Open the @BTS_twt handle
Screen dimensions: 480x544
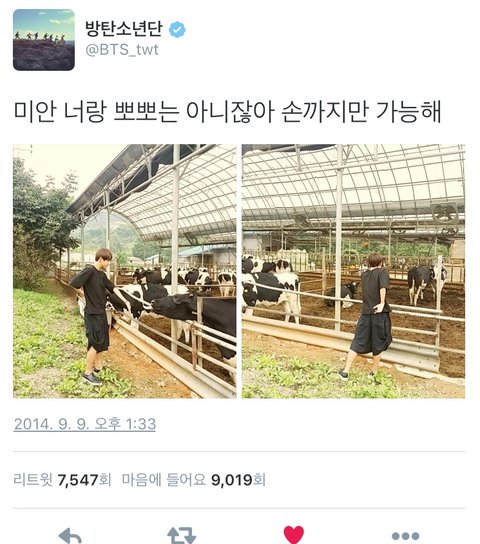coord(122,50)
